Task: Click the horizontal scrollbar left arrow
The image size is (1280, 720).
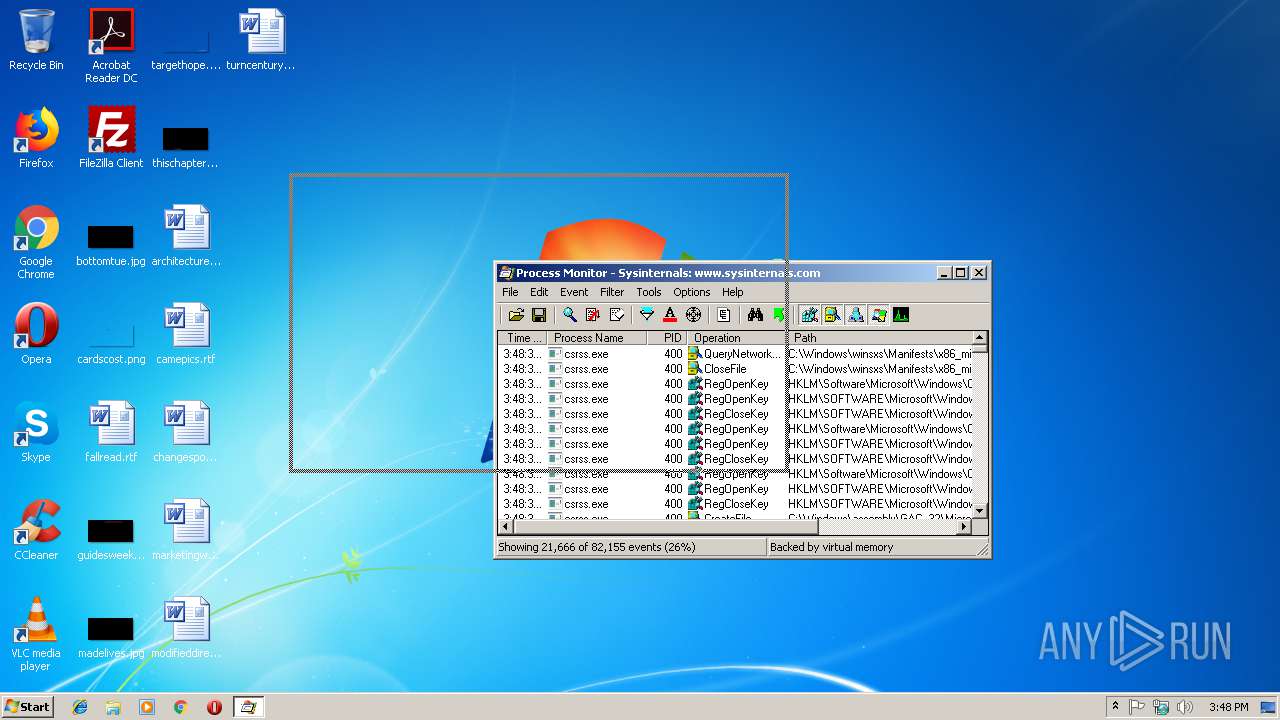Action: click(x=506, y=526)
